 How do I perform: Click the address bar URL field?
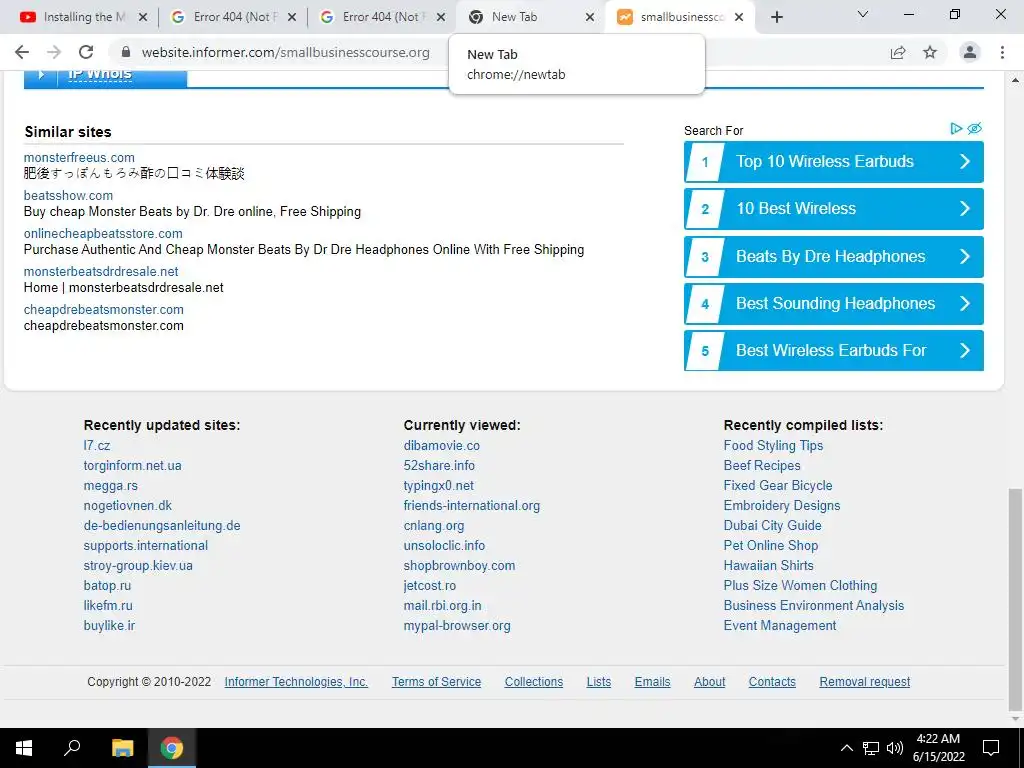pos(285,52)
